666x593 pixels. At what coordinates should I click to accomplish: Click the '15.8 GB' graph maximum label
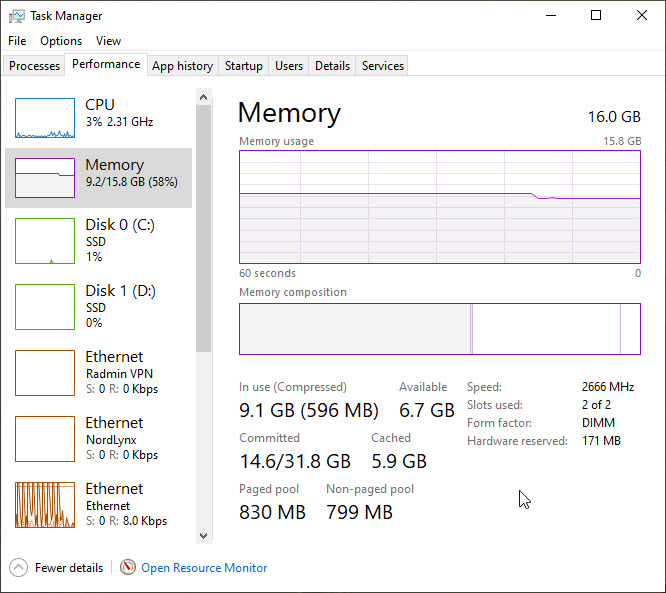click(x=622, y=141)
